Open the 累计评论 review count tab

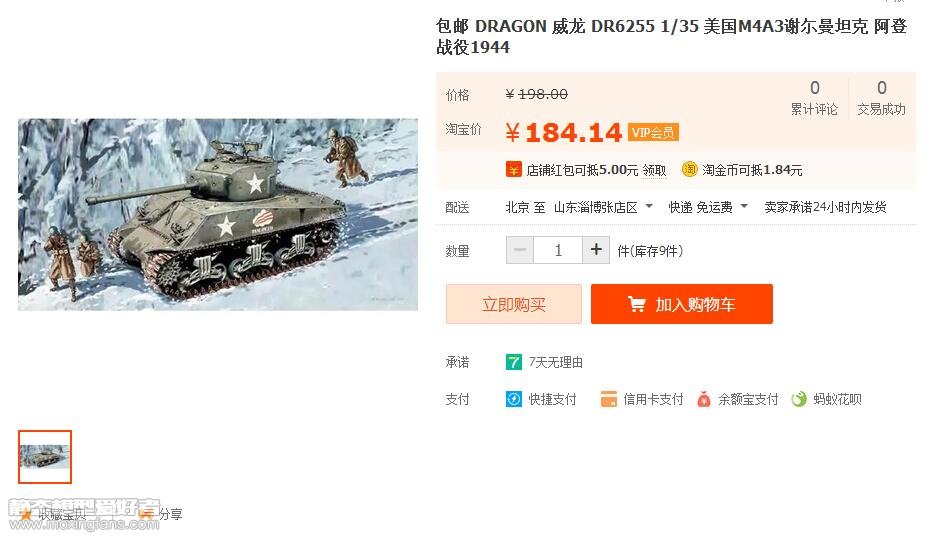point(814,98)
